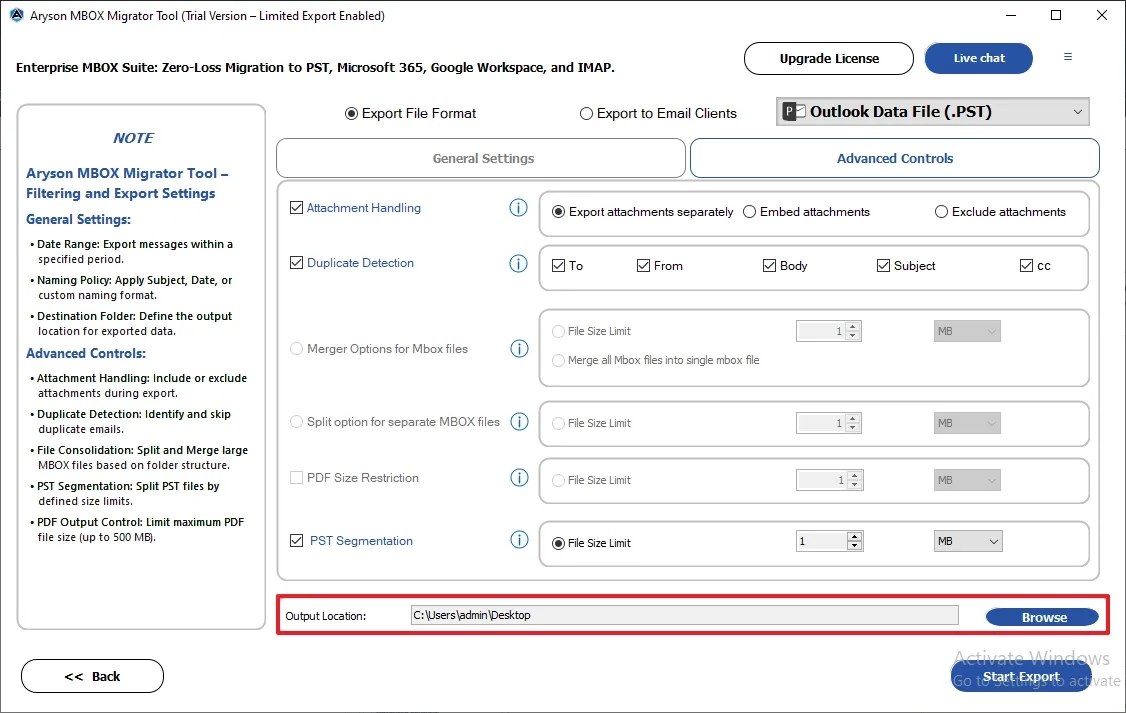
Task: Open PDF Size Restriction info icon
Action: tap(519, 477)
